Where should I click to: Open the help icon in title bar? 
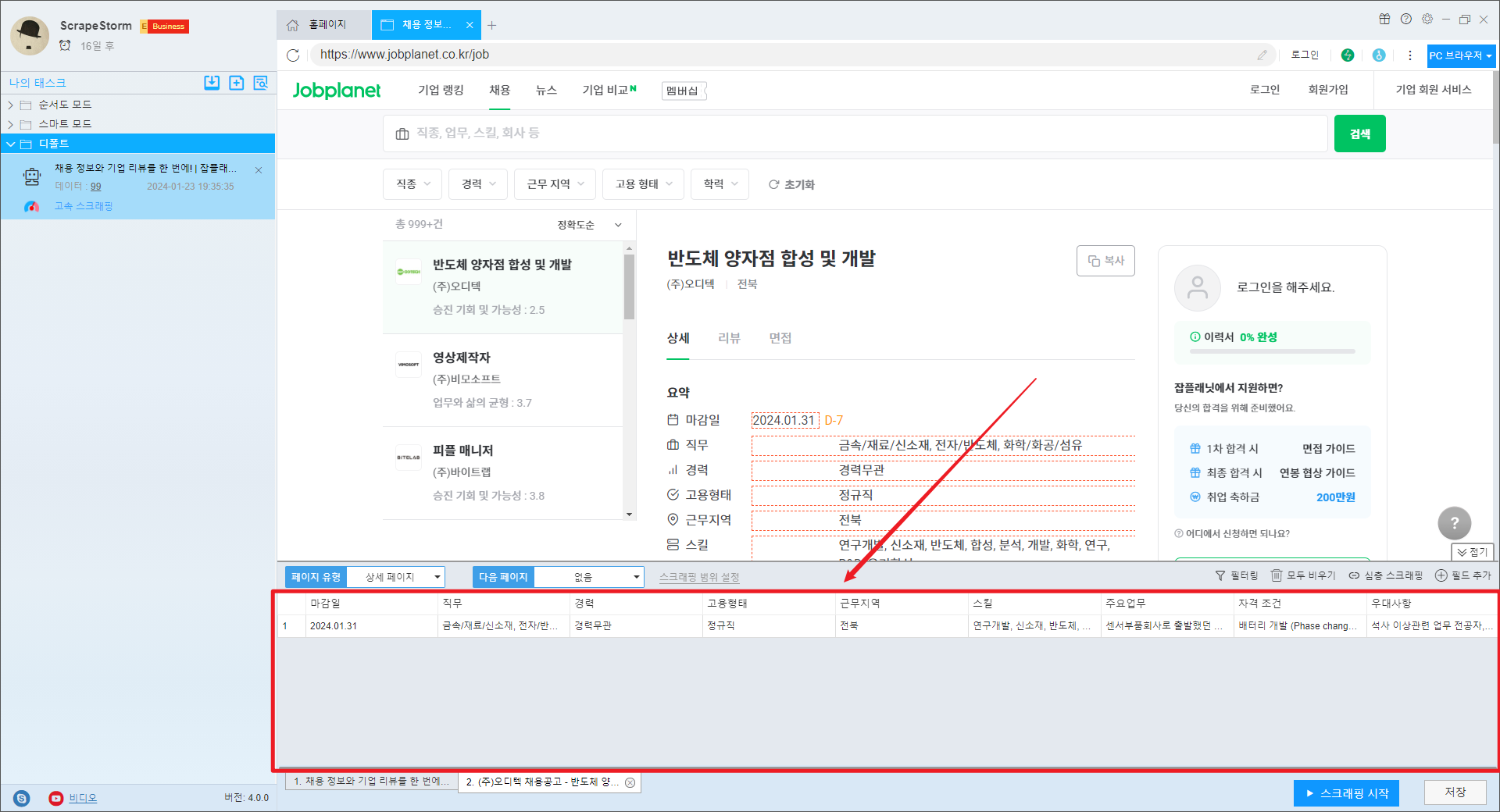[1405, 19]
